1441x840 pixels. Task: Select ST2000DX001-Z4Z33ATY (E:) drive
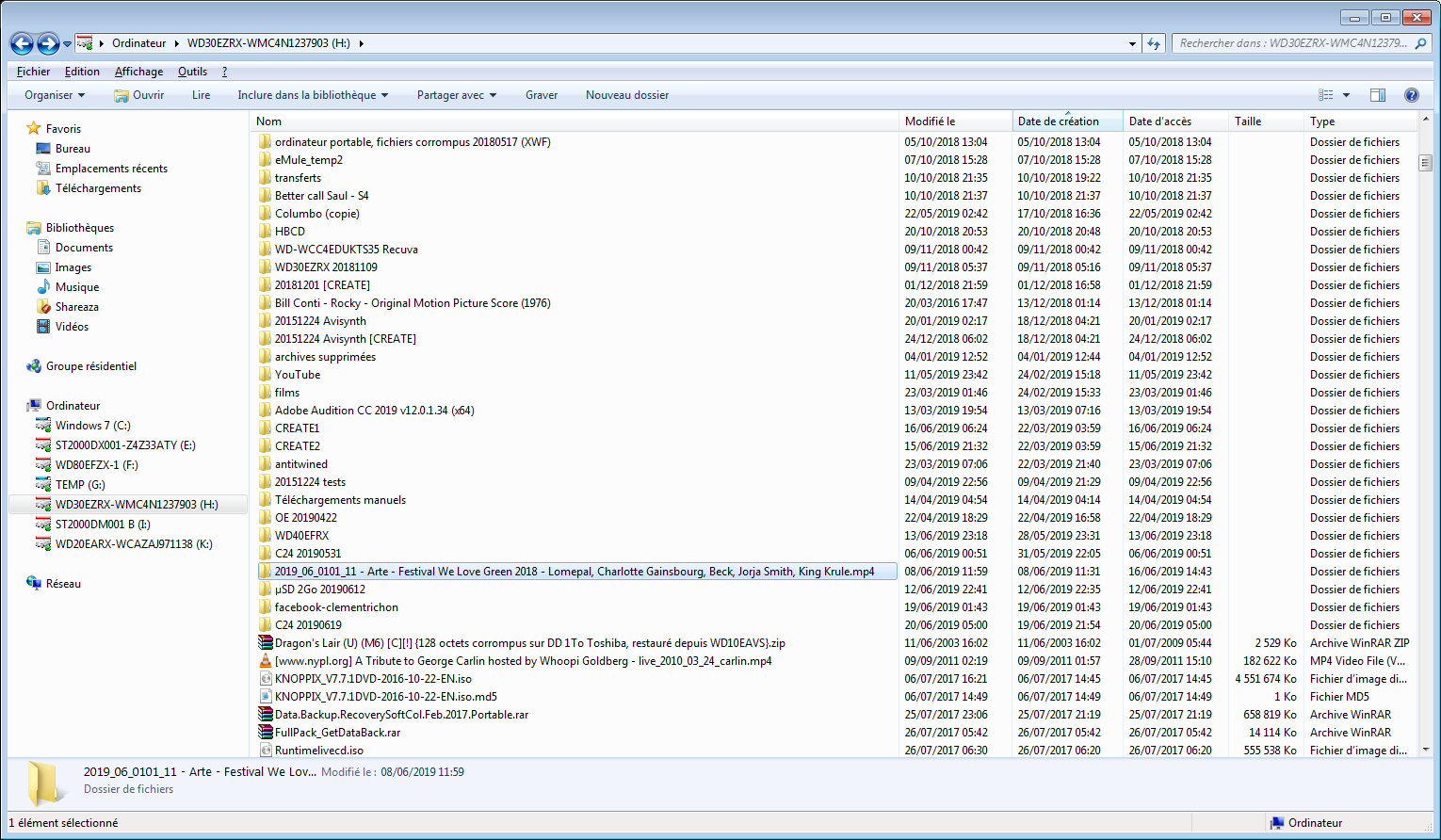[x=125, y=445]
